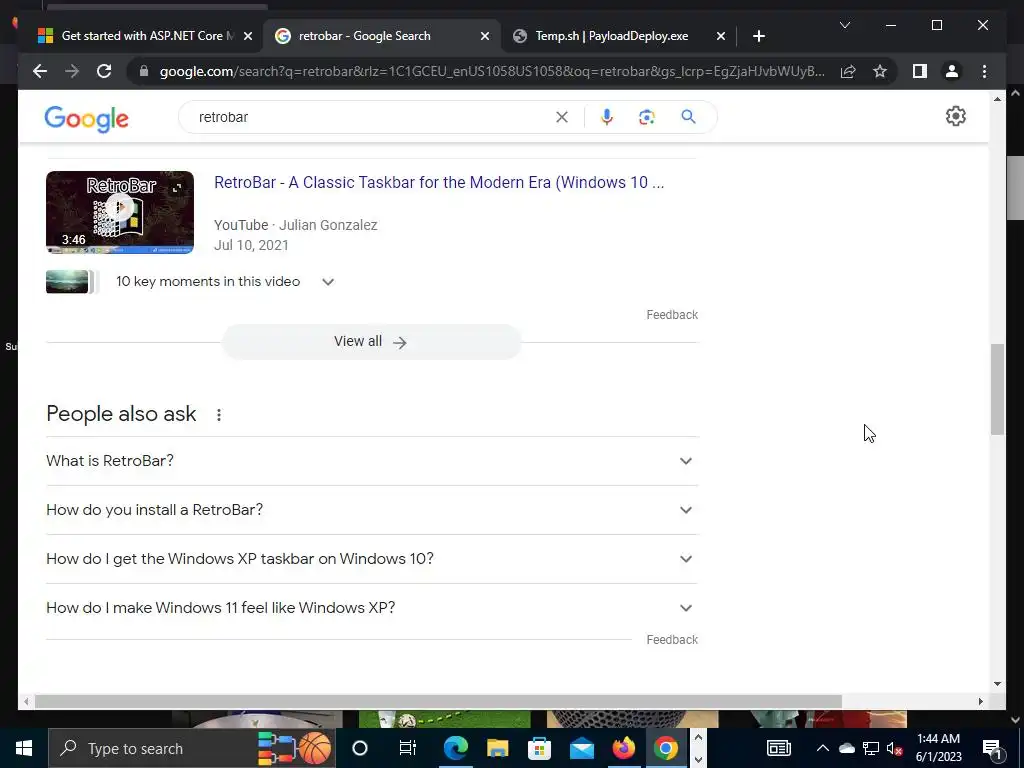The image size is (1024, 768).
Task: Click the scroll right arrow of the horizontal scrollbar
Action: (x=980, y=701)
